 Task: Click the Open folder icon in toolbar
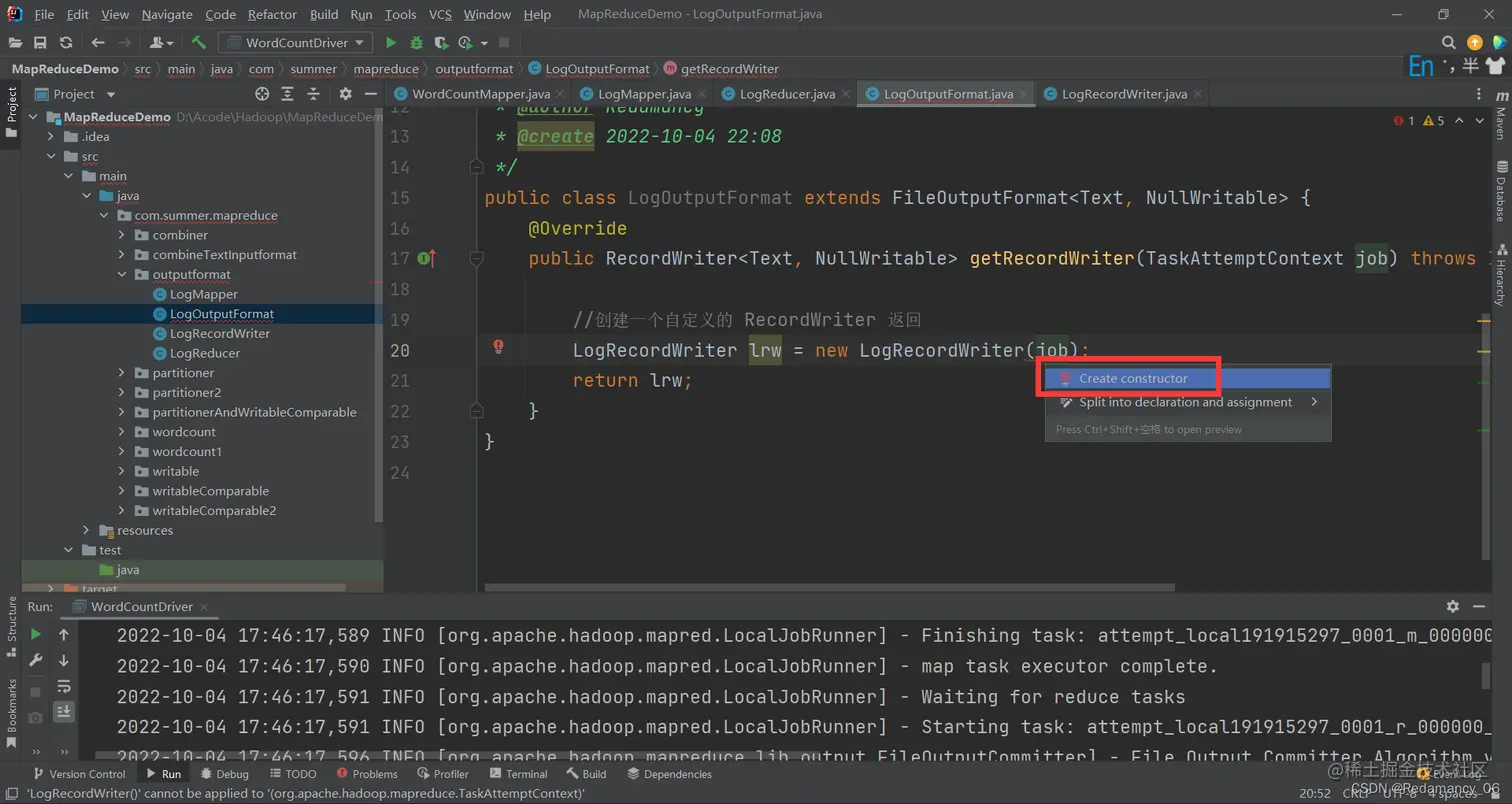(15, 43)
